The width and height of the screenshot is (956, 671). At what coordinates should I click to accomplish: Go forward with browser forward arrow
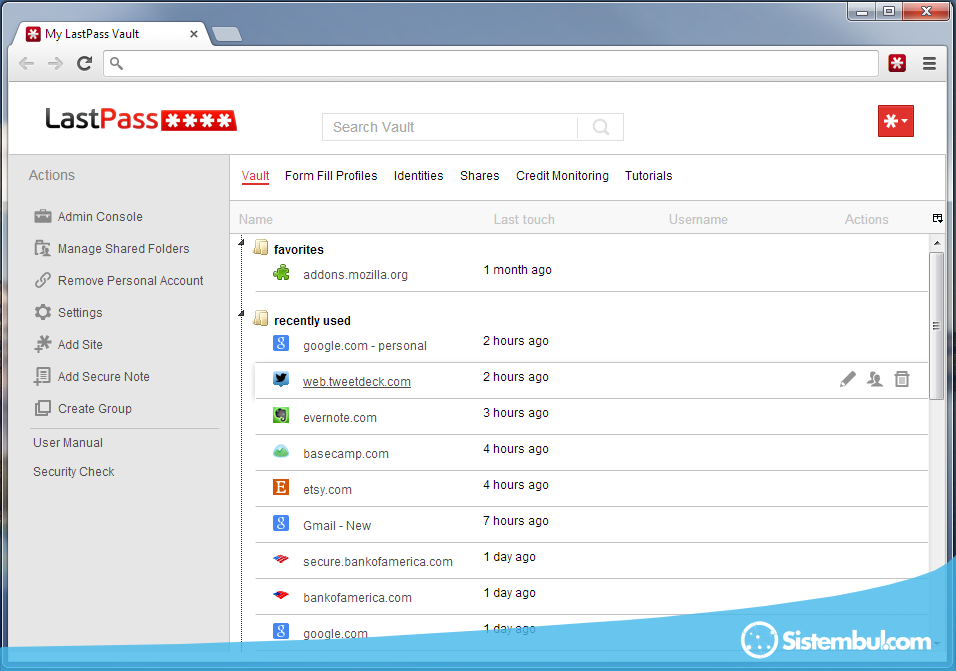click(x=55, y=63)
